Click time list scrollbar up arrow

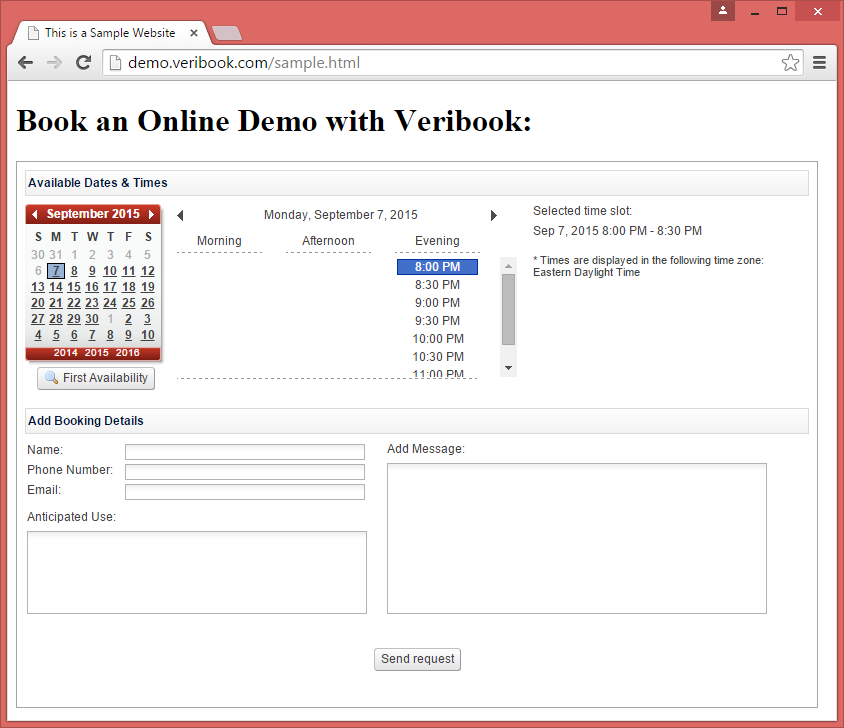[x=508, y=266]
